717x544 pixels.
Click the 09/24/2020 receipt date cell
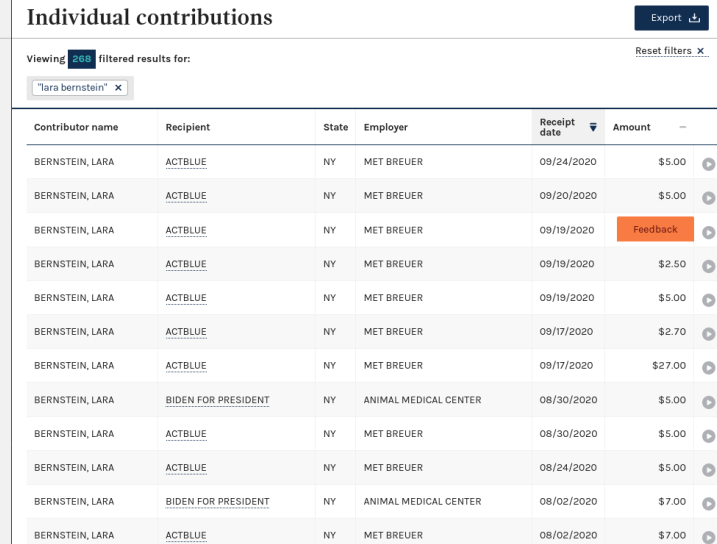[x=568, y=162]
